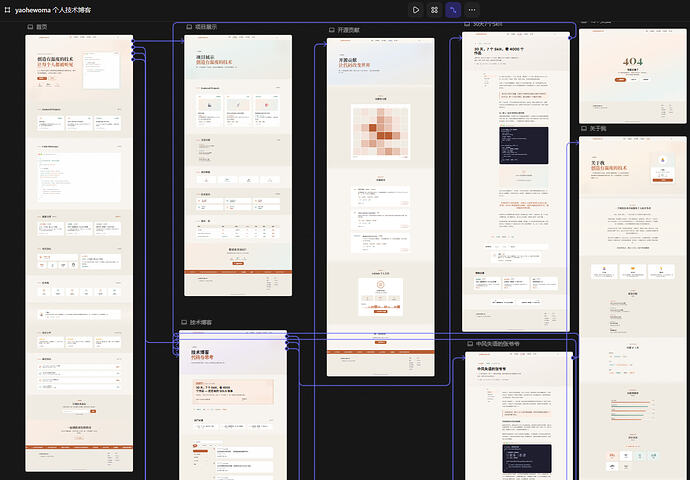Select the 开源贡献 artboard label

(x=349, y=30)
